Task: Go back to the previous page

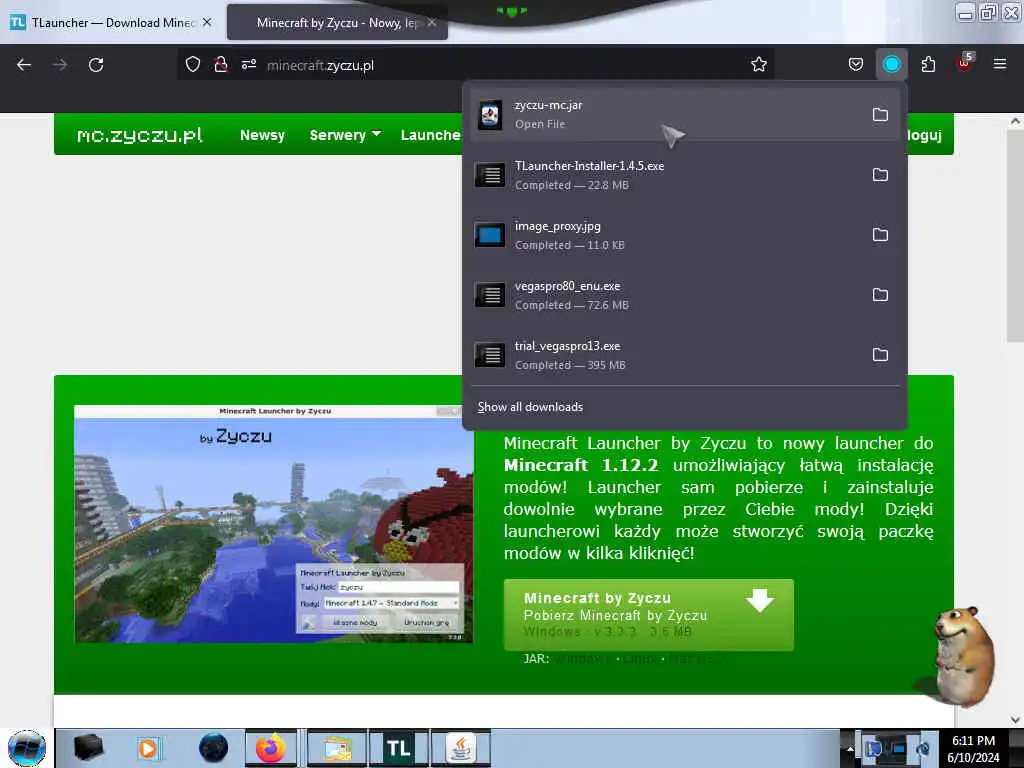Action: coord(24,65)
